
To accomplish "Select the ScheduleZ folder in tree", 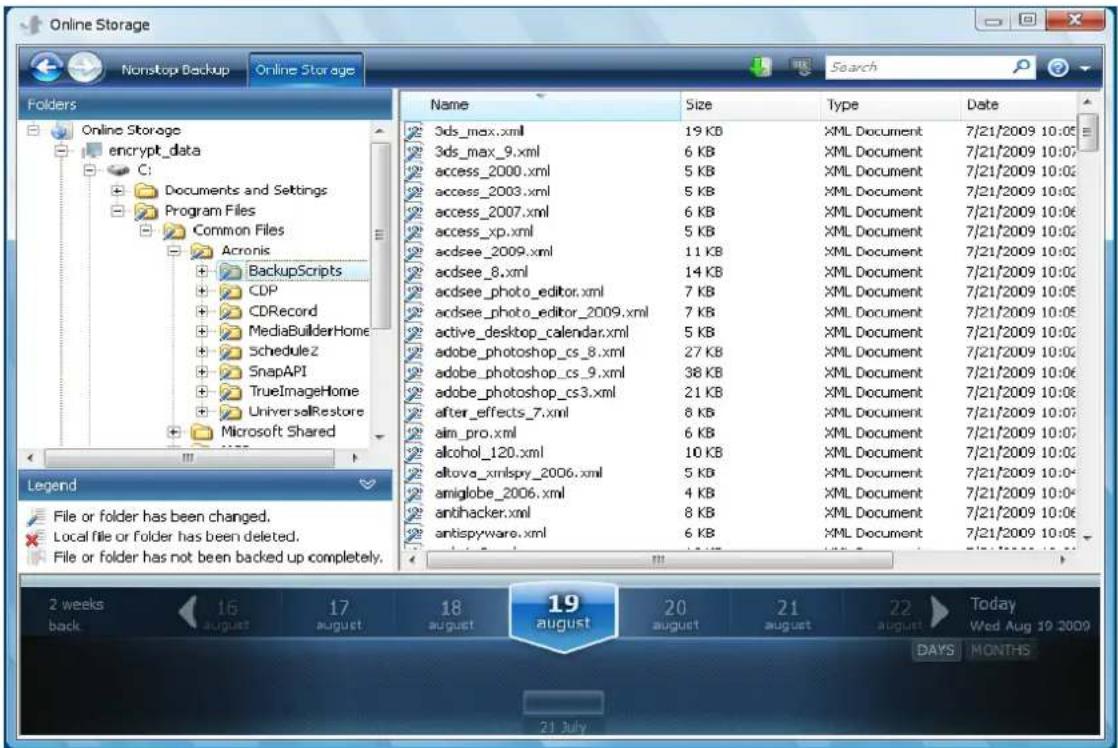I will click(x=283, y=351).
